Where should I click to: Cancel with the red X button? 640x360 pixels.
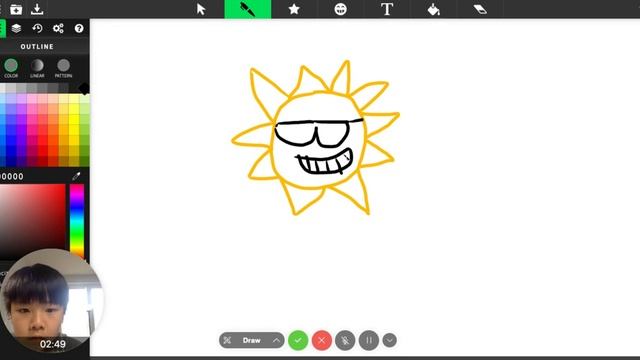click(322, 340)
